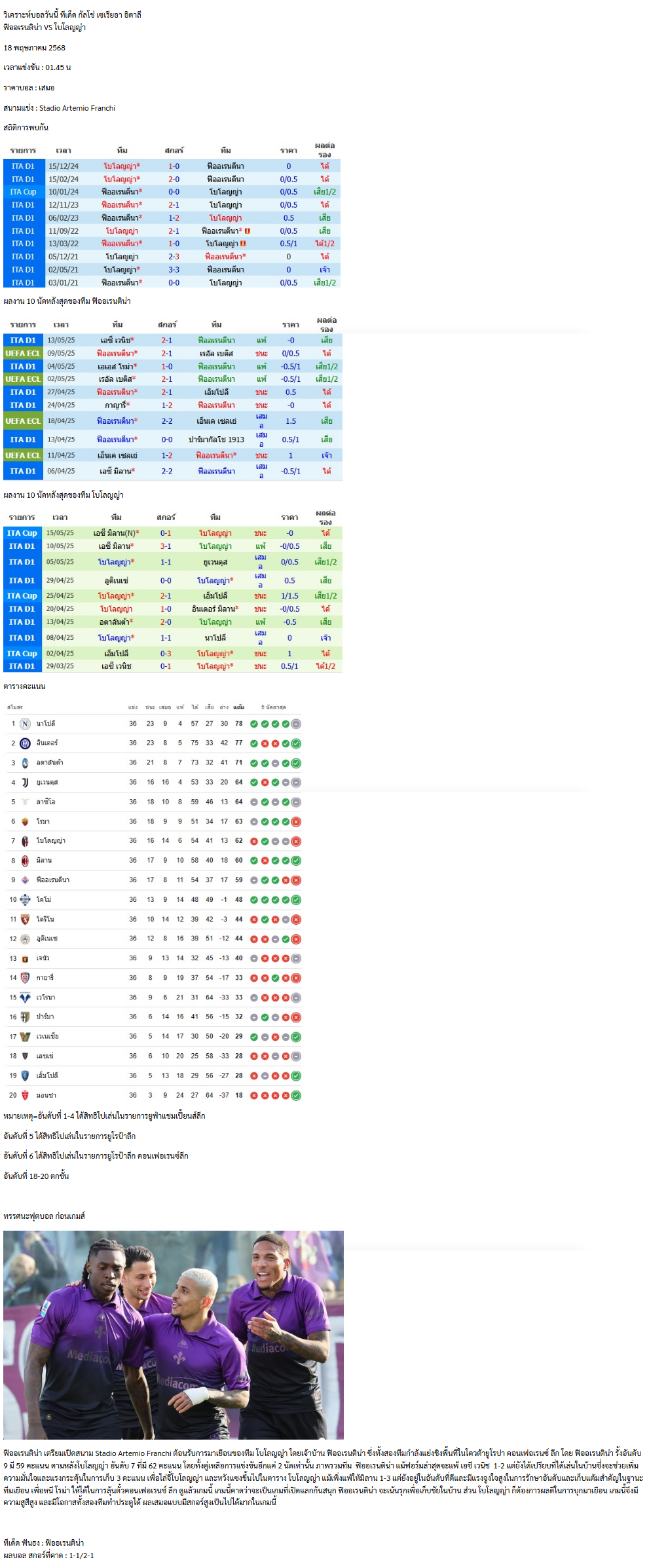Click the 29/03/25 date in Bologna form table
The height and width of the screenshot is (1568, 649).
60,666
